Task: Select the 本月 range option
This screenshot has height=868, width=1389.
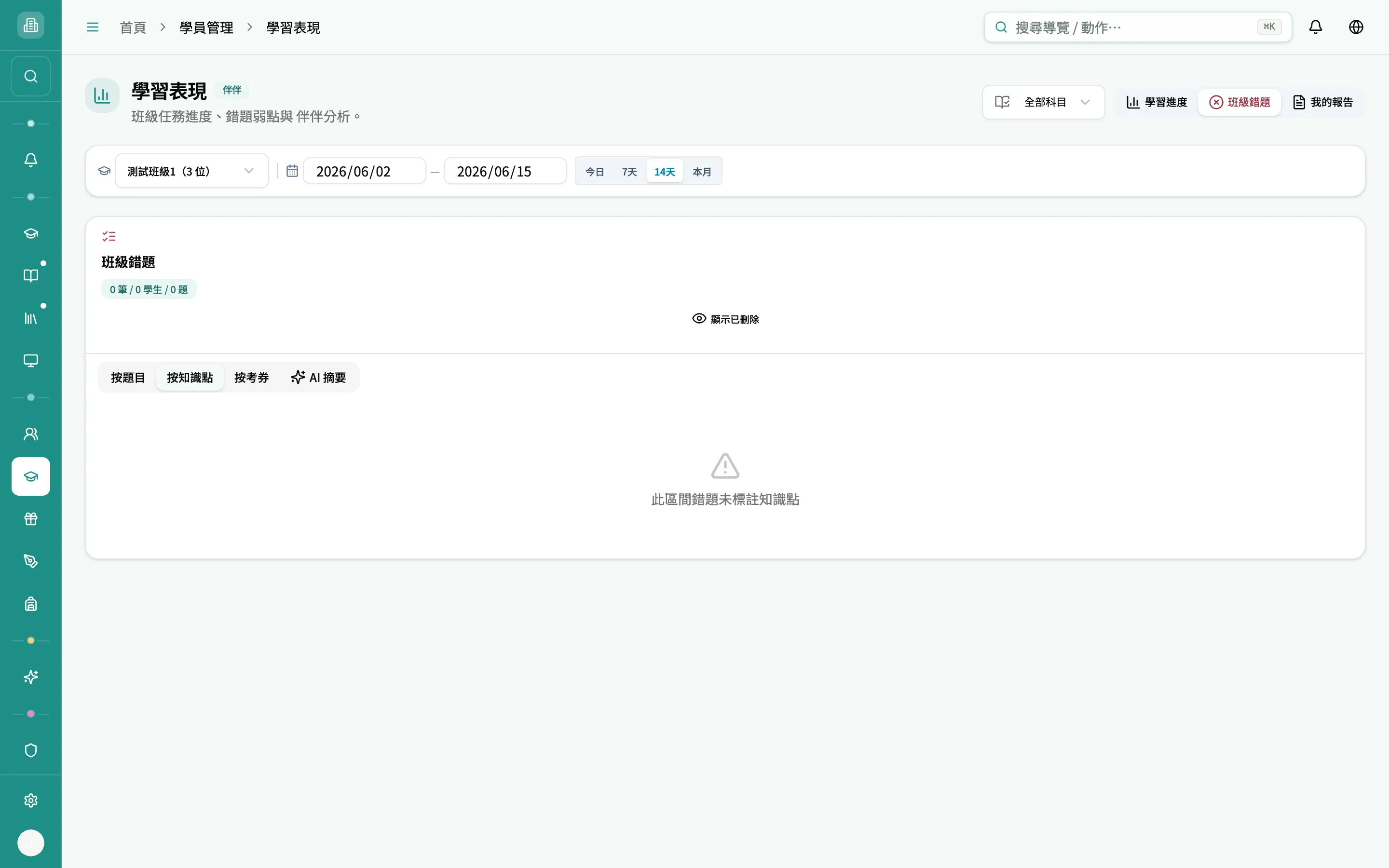Action: [x=702, y=172]
